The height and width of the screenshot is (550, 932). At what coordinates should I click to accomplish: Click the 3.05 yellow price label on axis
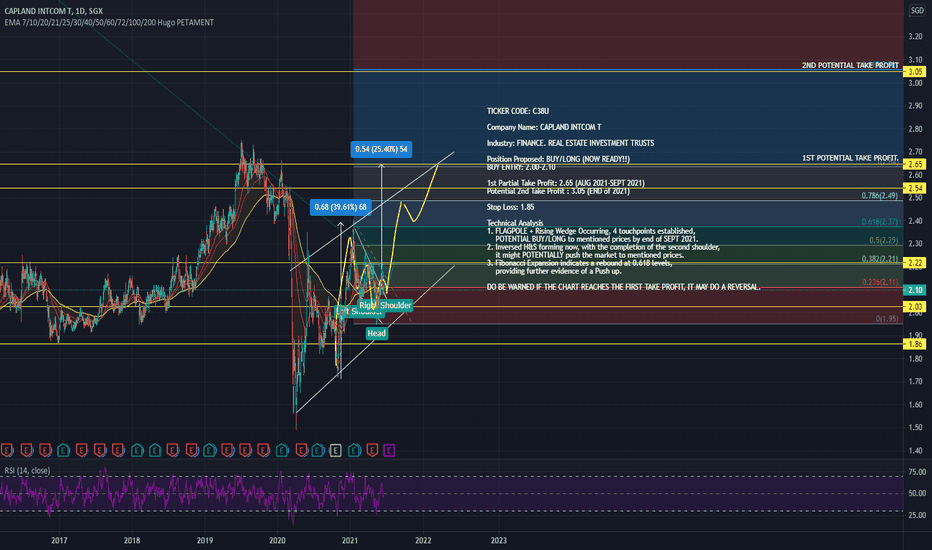coord(915,71)
